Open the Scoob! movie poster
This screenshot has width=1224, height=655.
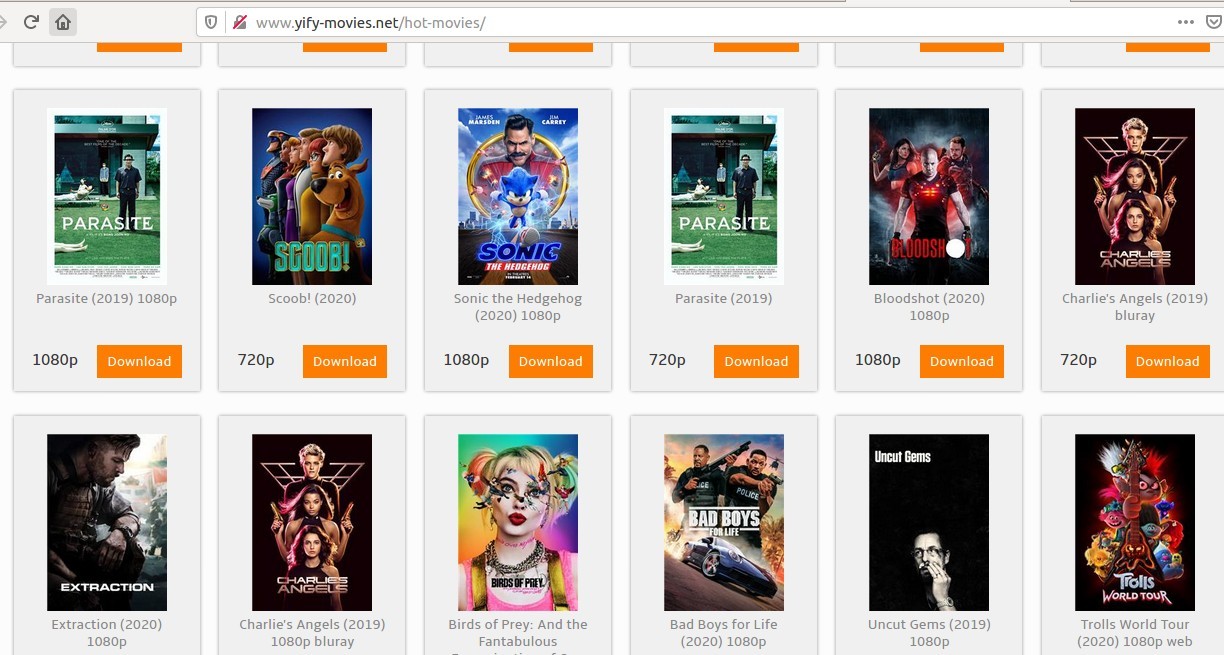pyautogui.click(x=312, y=196)
